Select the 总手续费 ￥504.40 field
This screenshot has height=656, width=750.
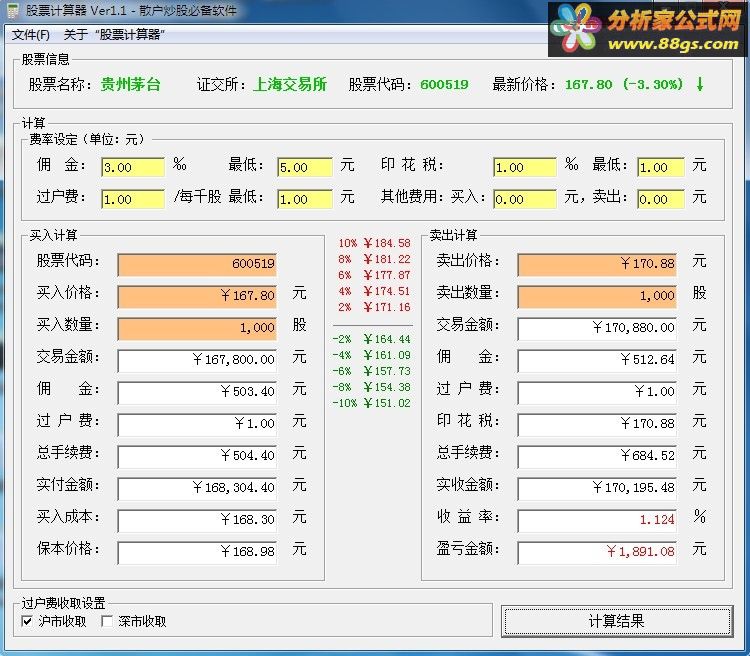(x=197, y=456)
